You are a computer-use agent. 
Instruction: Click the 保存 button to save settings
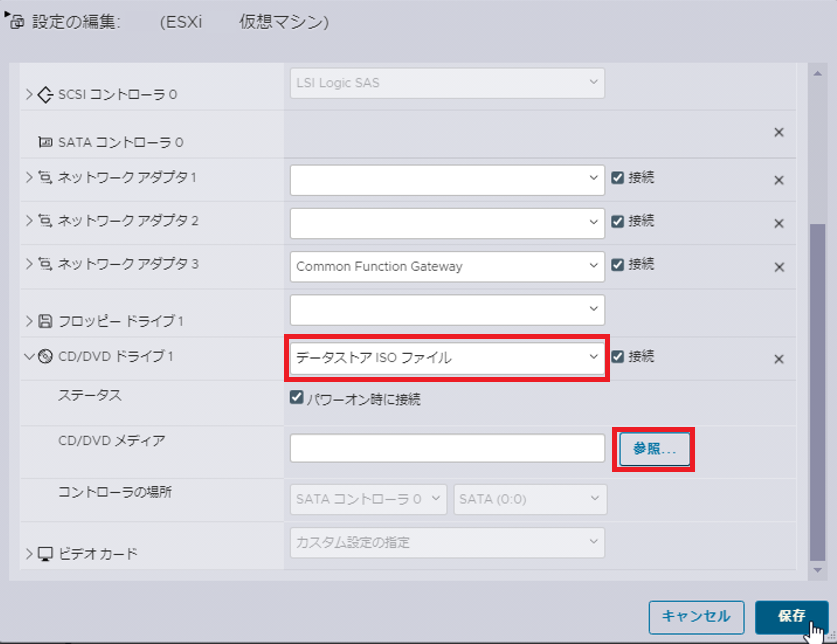pos(791,617)
